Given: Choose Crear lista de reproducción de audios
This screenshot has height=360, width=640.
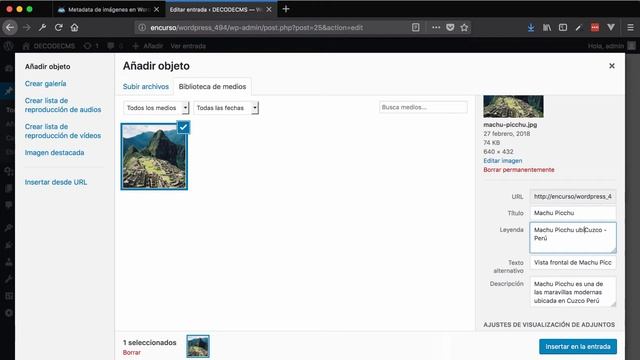Looking at the screenshot, I should pos(63,105).
